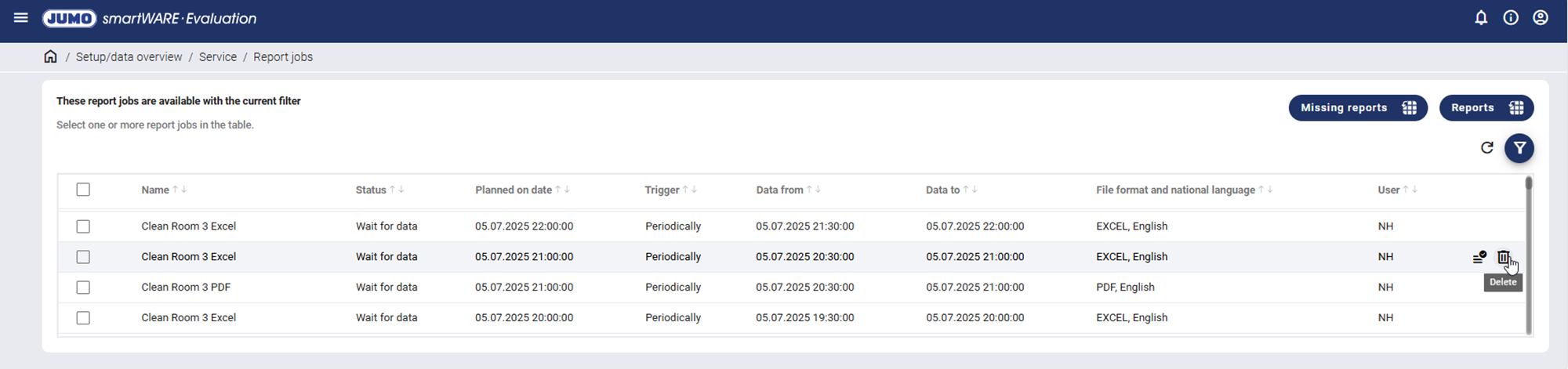Select the Clean Room 3 PDF checkbox
The image size is (1568, 369).
[x=83, y=288]
